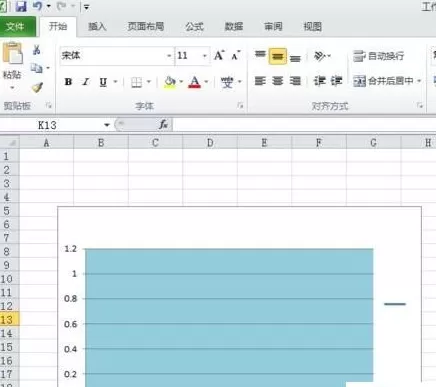Viewport: 436px width, 387px height.
Task: Expand the borders dropdown arrow
Action: tap(149, 82)
